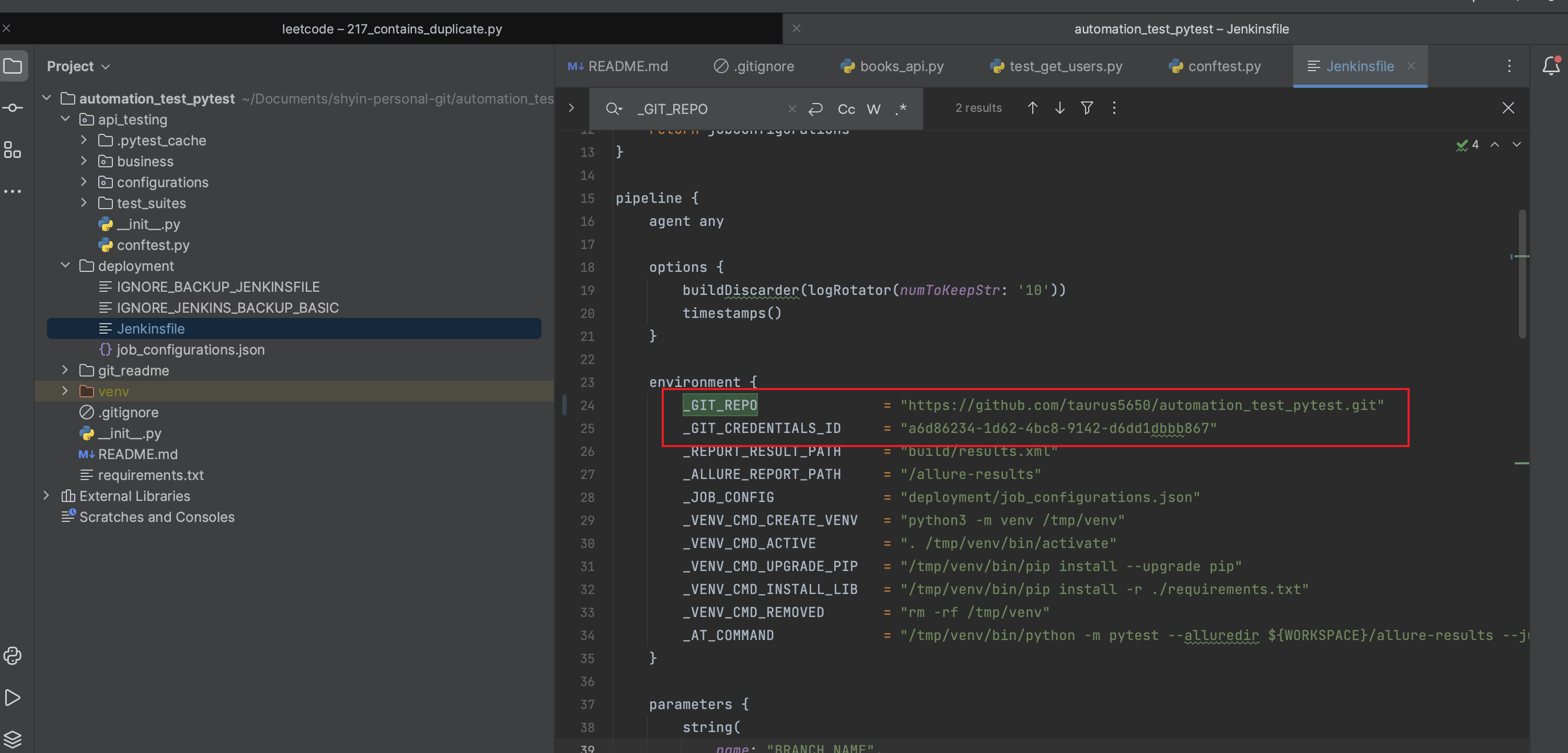Open the Commit tool window icon
Image resolution: width=1568 pixels, height=753 pixels.
(x=13, y=108)
